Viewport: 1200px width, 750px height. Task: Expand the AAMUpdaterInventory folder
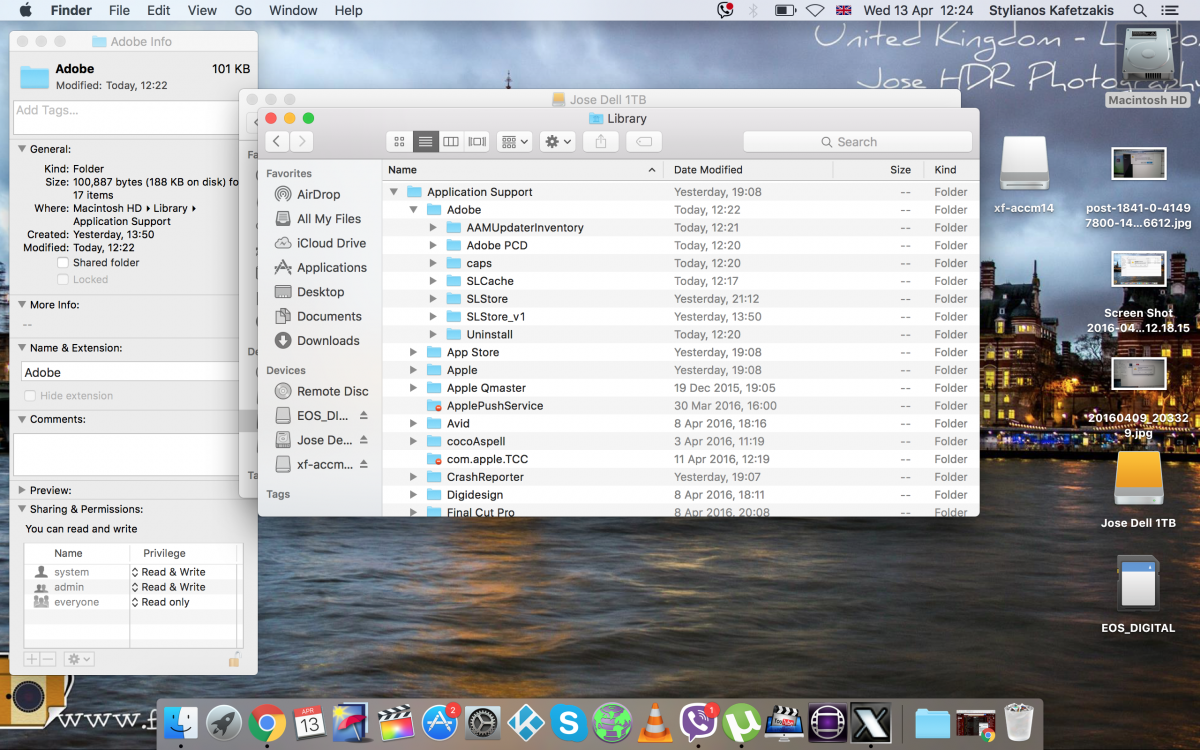pos(433,228)
